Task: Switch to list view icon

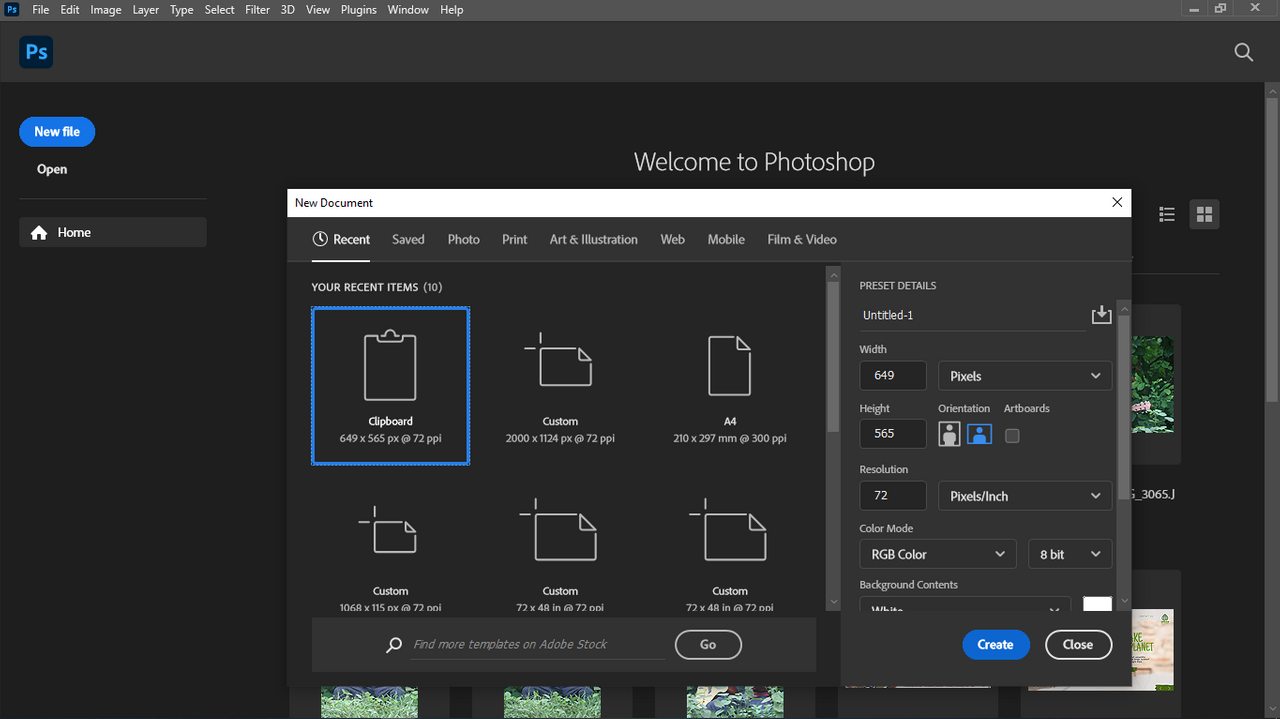Action: click(x=1166, y=214)
